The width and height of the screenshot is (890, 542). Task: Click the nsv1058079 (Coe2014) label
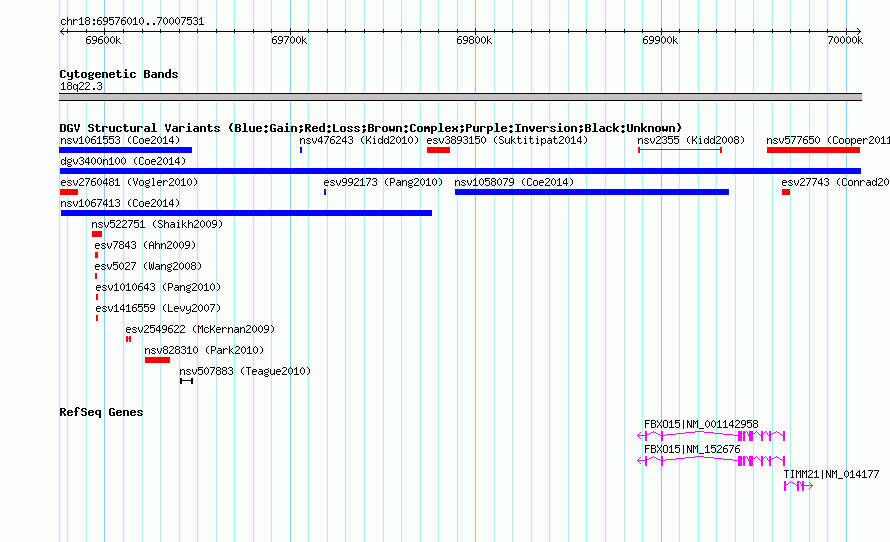(x=514, y=182)
